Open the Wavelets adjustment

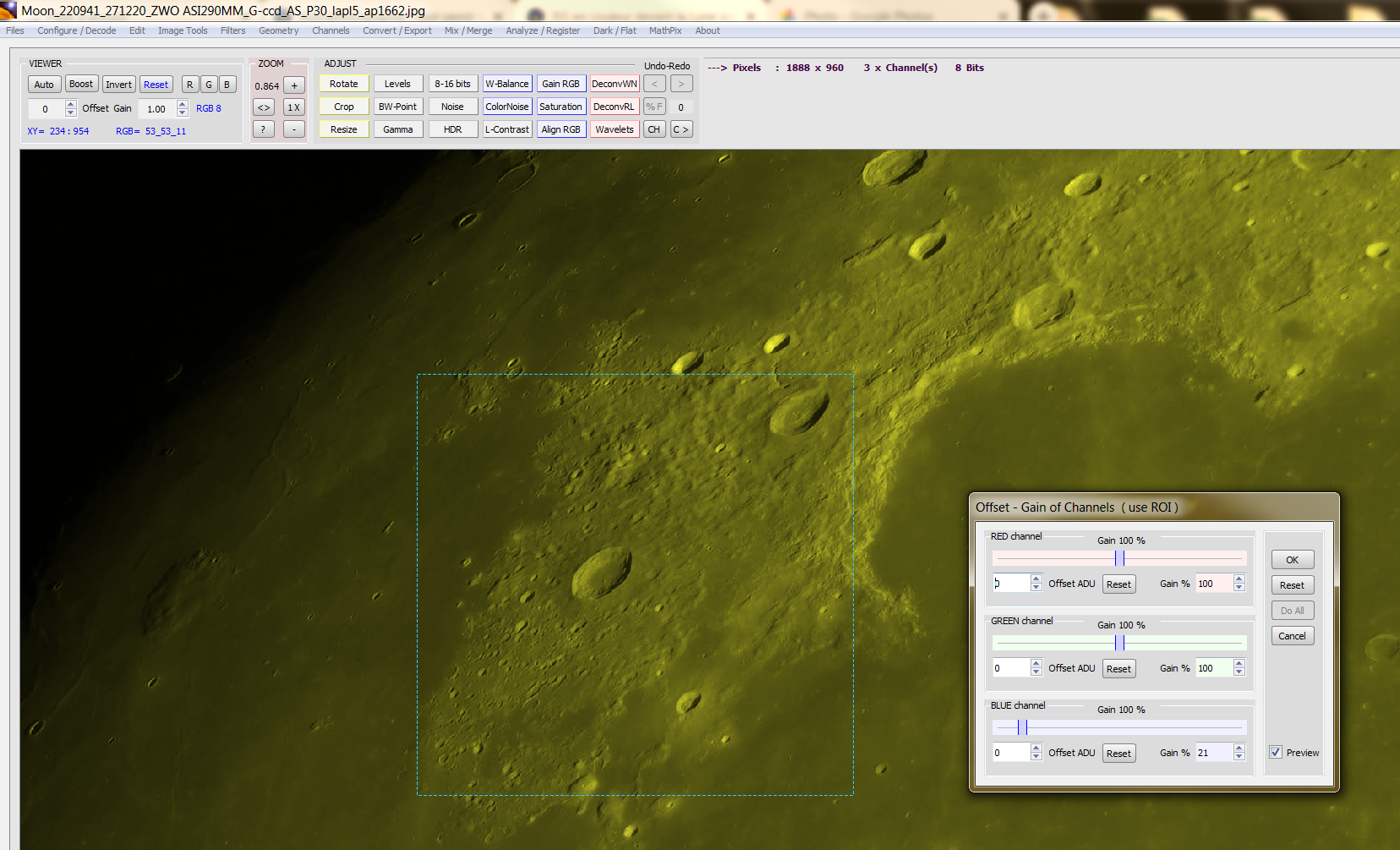pyautogui.click(x=615, y=129)
